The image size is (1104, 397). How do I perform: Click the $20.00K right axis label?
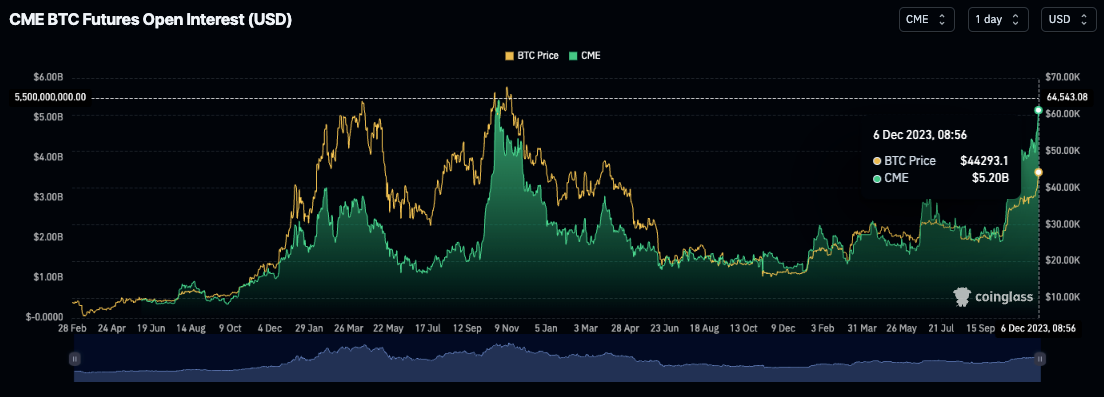coord(1062,260)
